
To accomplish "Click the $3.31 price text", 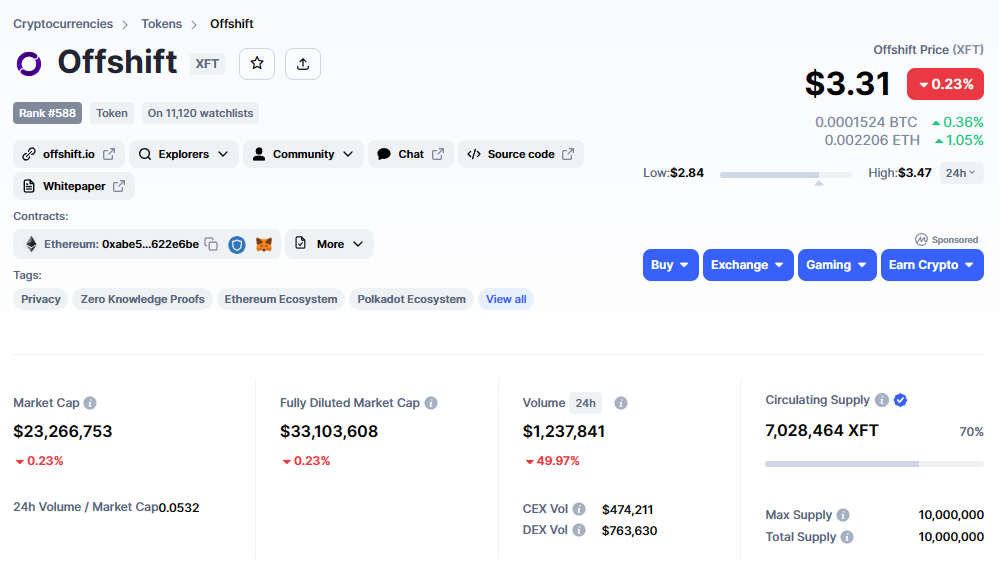I will 847,83.
